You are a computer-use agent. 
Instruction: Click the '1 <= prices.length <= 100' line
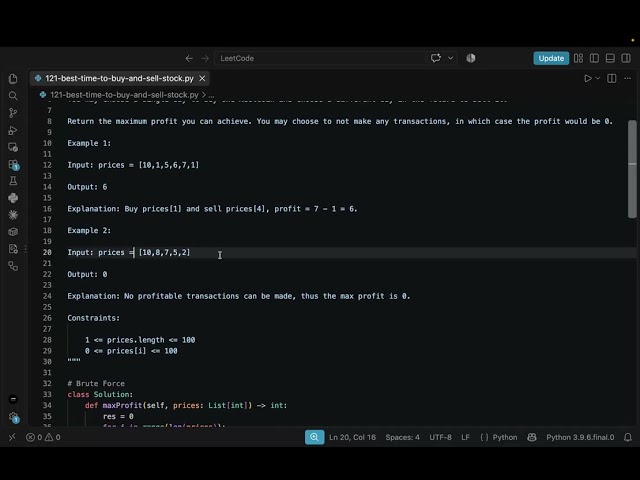140,340
